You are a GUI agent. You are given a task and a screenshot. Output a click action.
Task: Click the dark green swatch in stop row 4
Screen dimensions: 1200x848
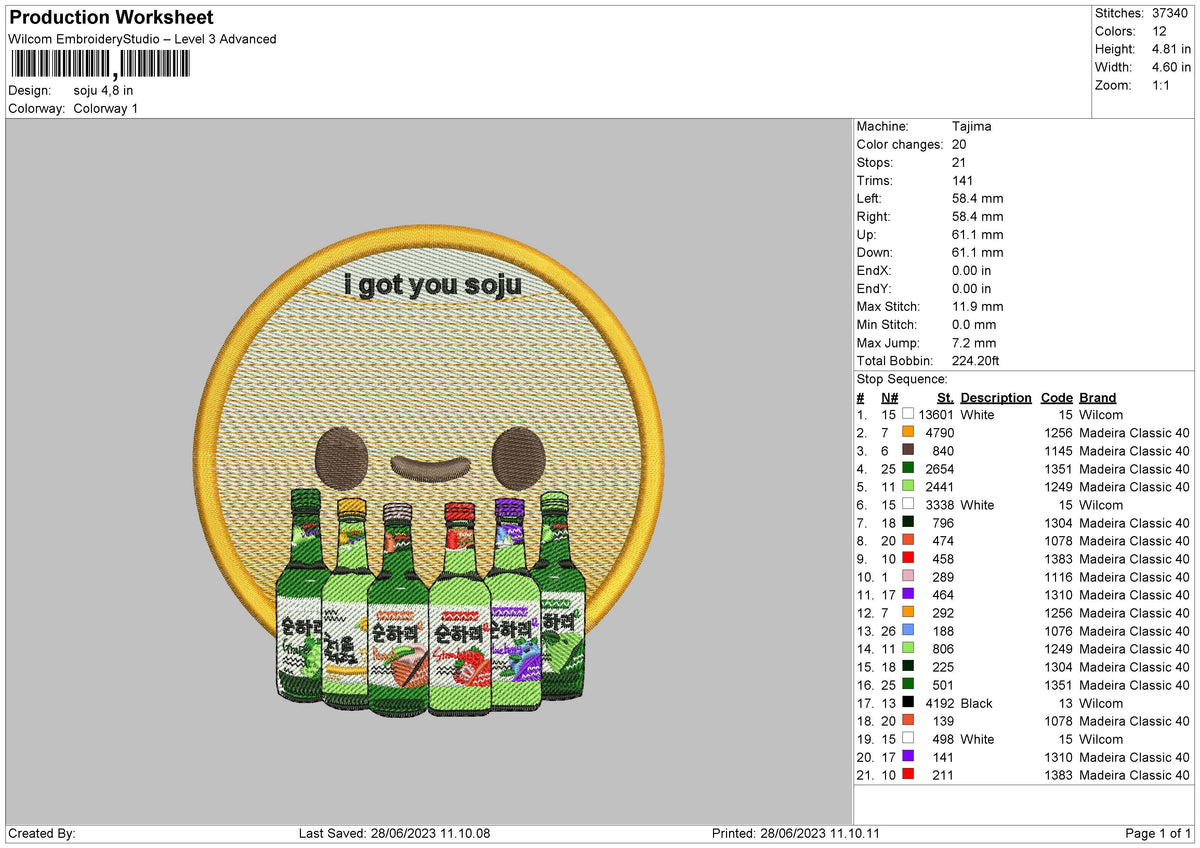tap(908, 468)
